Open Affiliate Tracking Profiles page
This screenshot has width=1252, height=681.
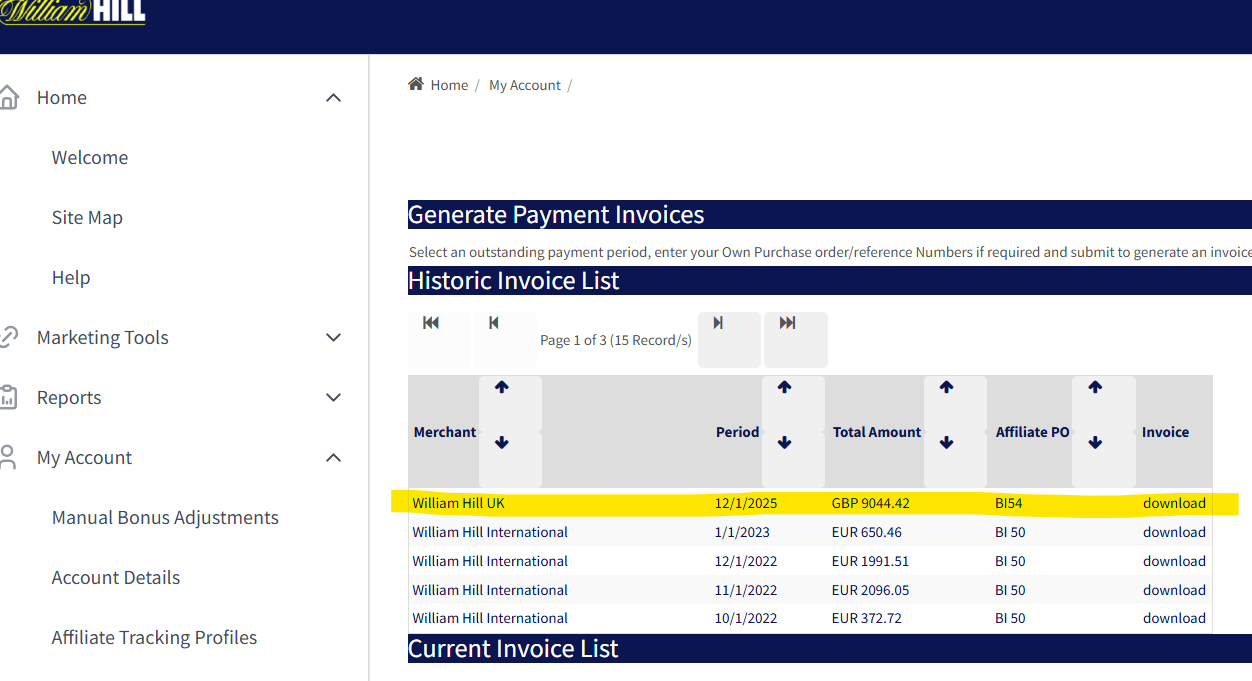(x=154, y=638)
